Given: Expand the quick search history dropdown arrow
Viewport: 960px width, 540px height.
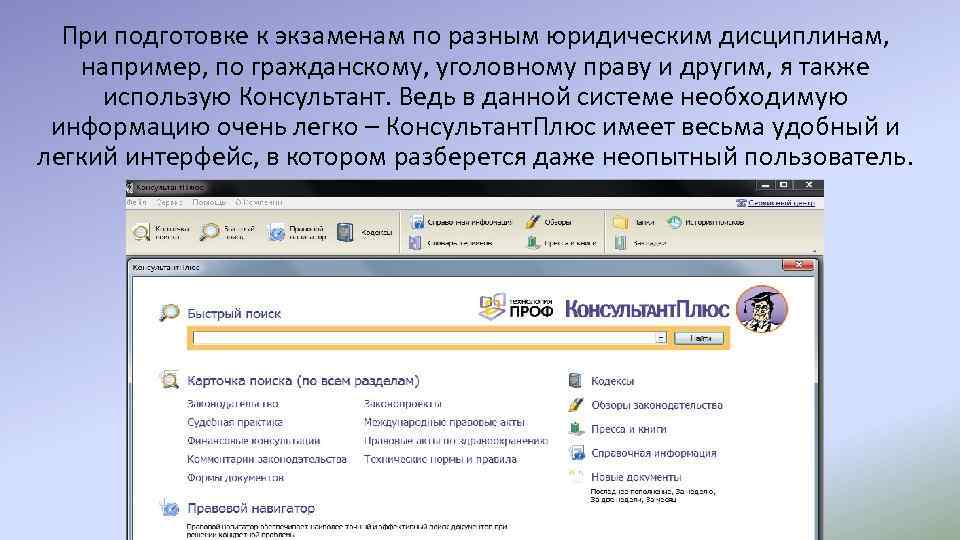Looking at the screenshot, I should pos(661,338).
